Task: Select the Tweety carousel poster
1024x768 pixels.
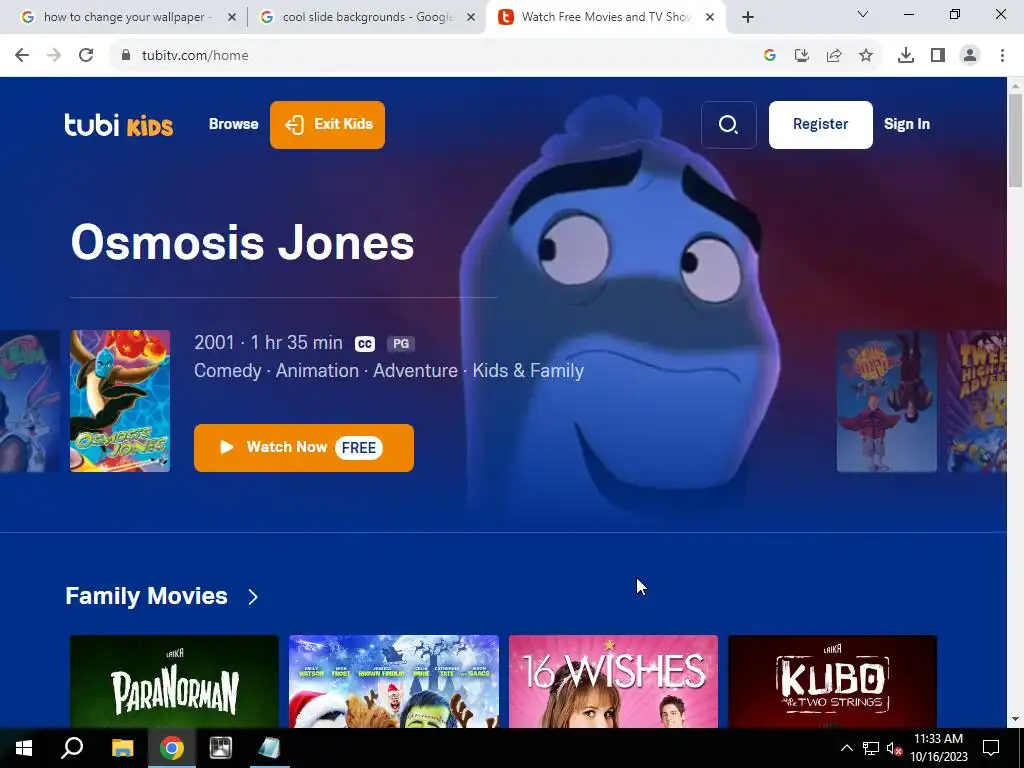Action: [x=976, y=401]
